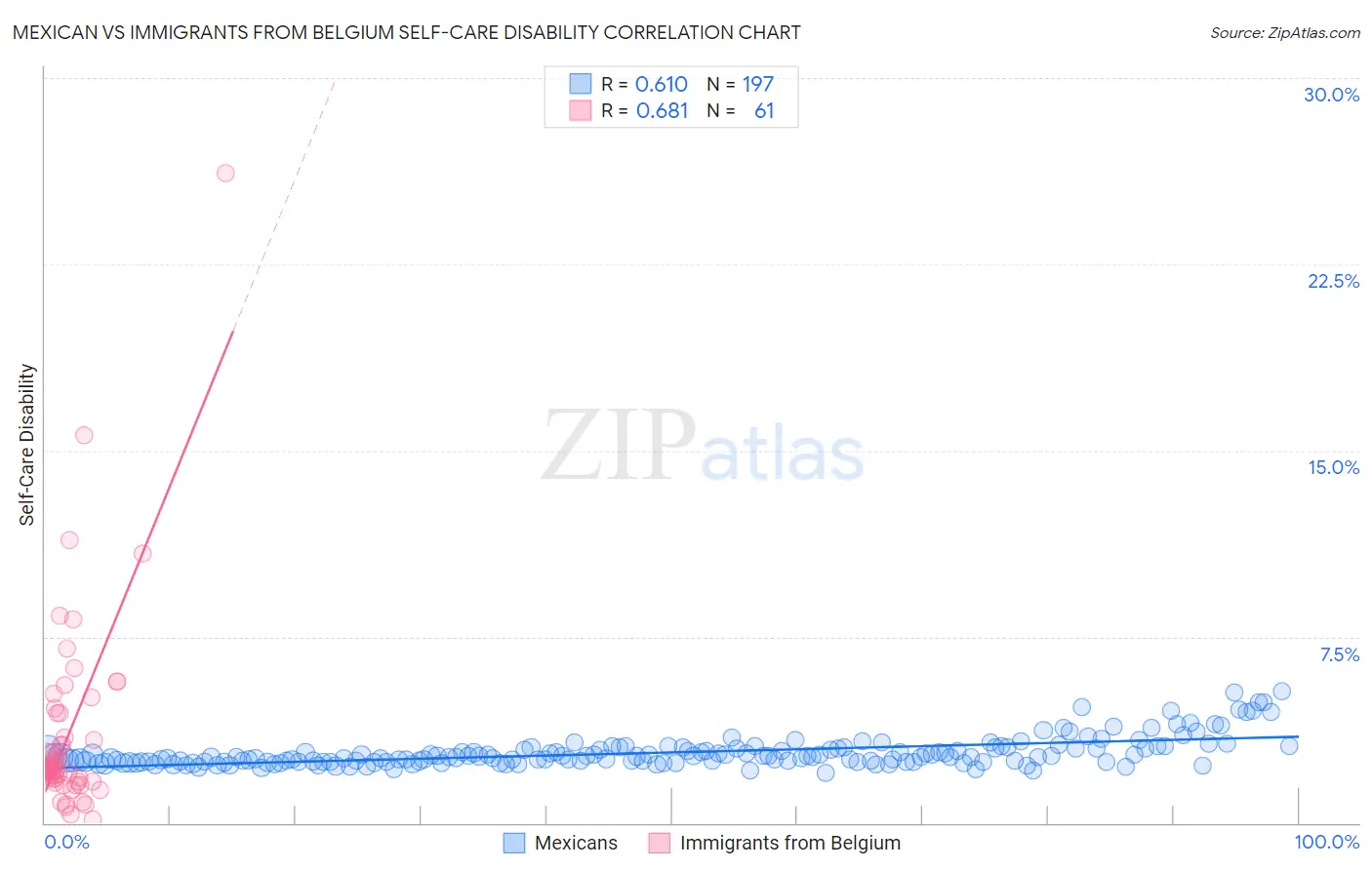Click the blue Mexicans legend swatch
This screenshot has height=870, width=1372.
(514, 843)
